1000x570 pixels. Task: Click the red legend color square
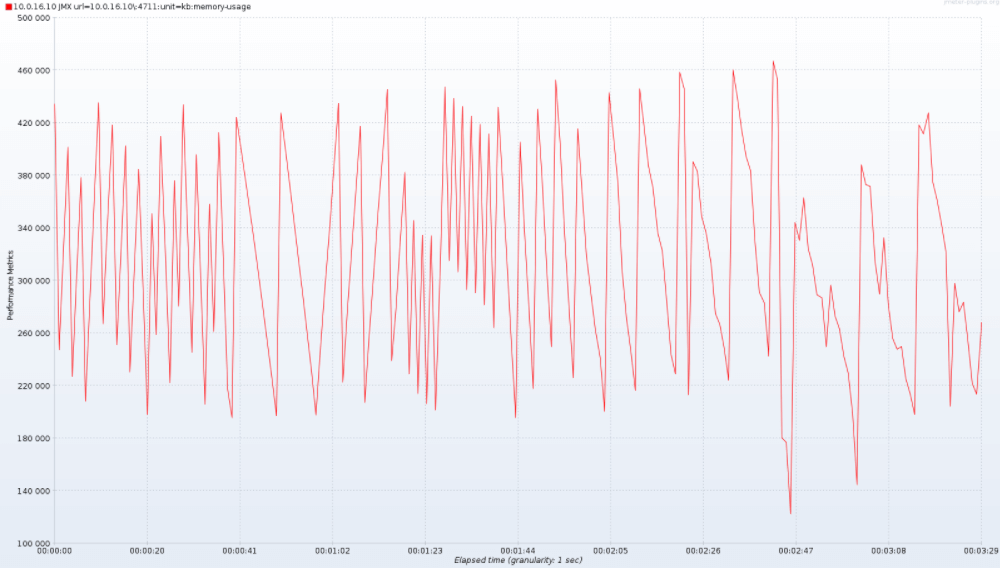(8, 7)
